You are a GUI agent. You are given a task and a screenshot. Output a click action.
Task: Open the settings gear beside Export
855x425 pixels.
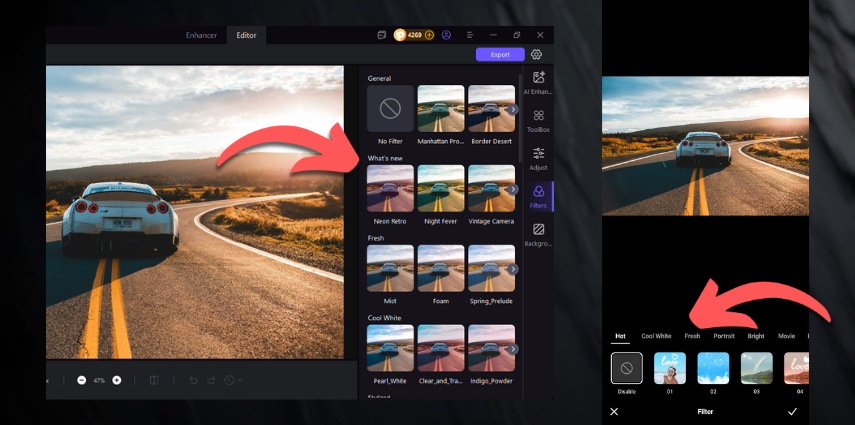(537, 55)
